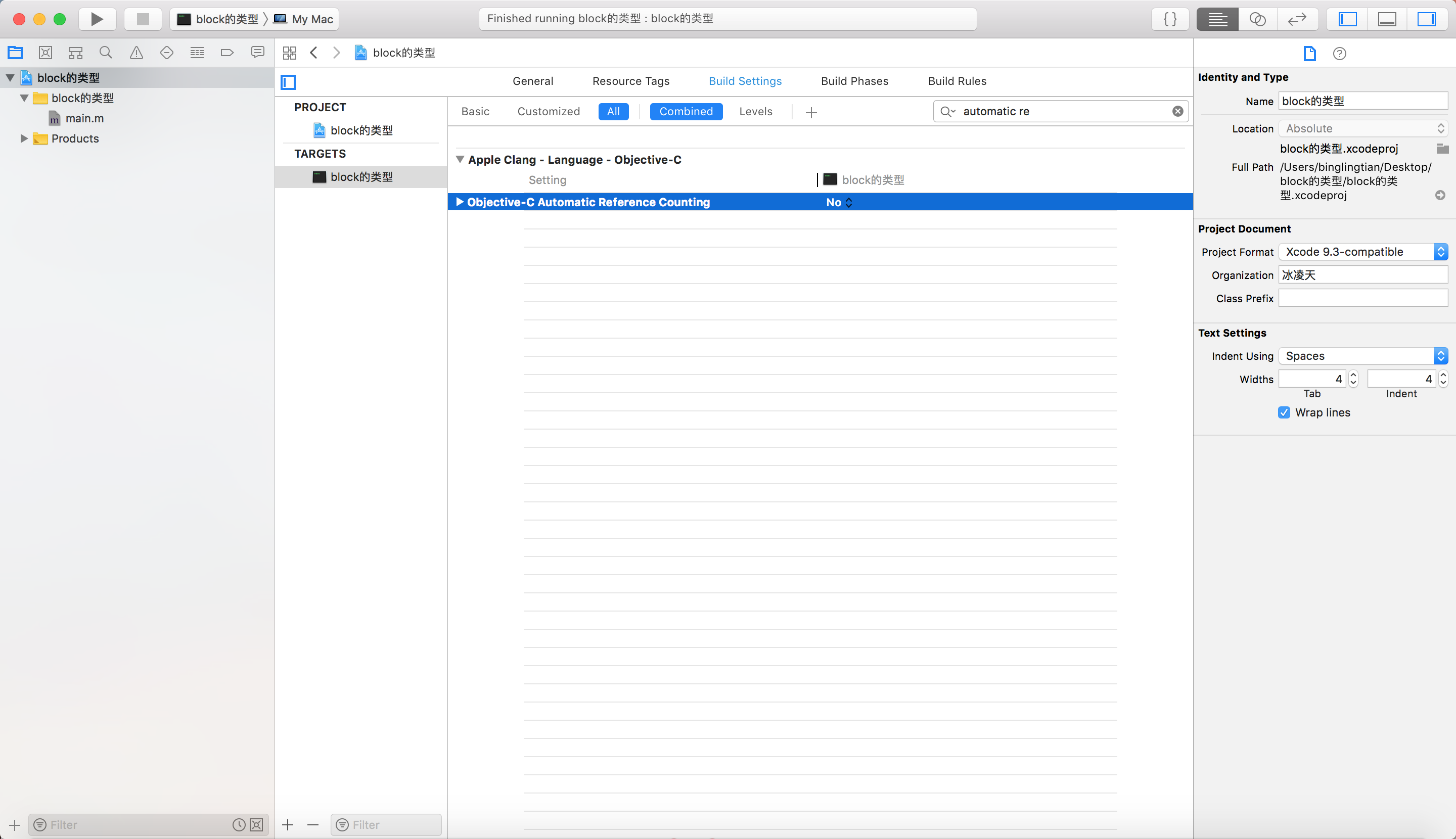Open the breakpoint navigator icon
Image resolution: width=1456 pixels, height=839 pixels.
(x=227, y=53)
